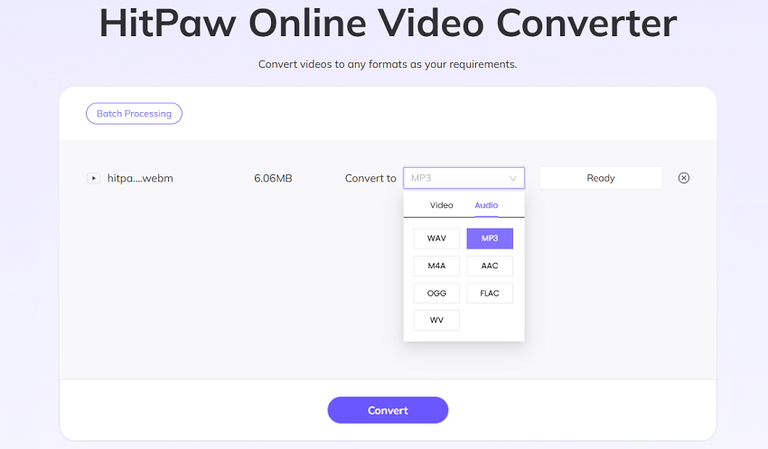Viewport: 768px width, 449px height.
Task: Play the hitpa....webm file preview
Action: point(93,178)
